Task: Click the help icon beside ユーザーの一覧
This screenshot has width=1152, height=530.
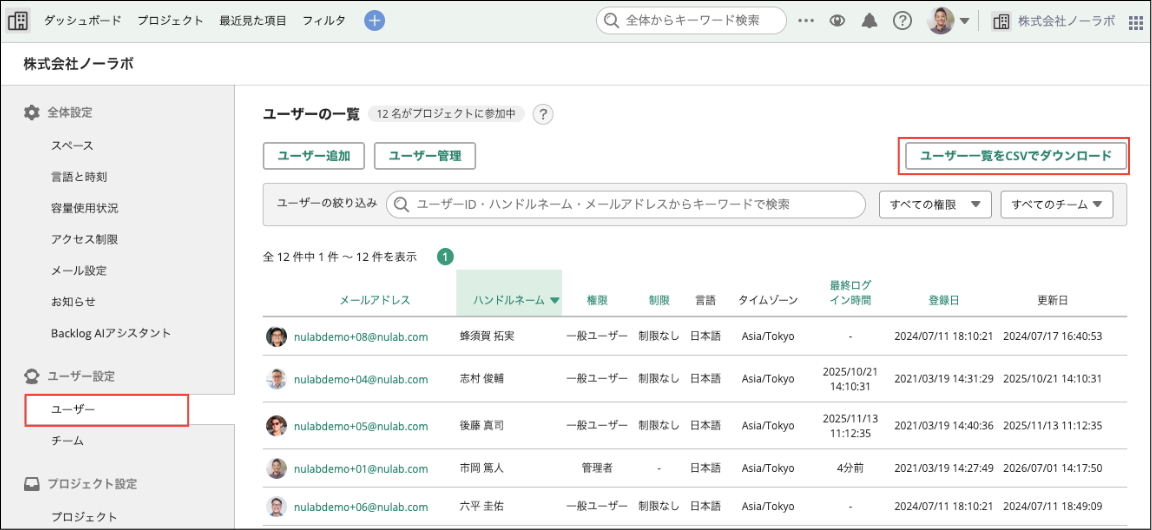Action: [x=543, y=114]
